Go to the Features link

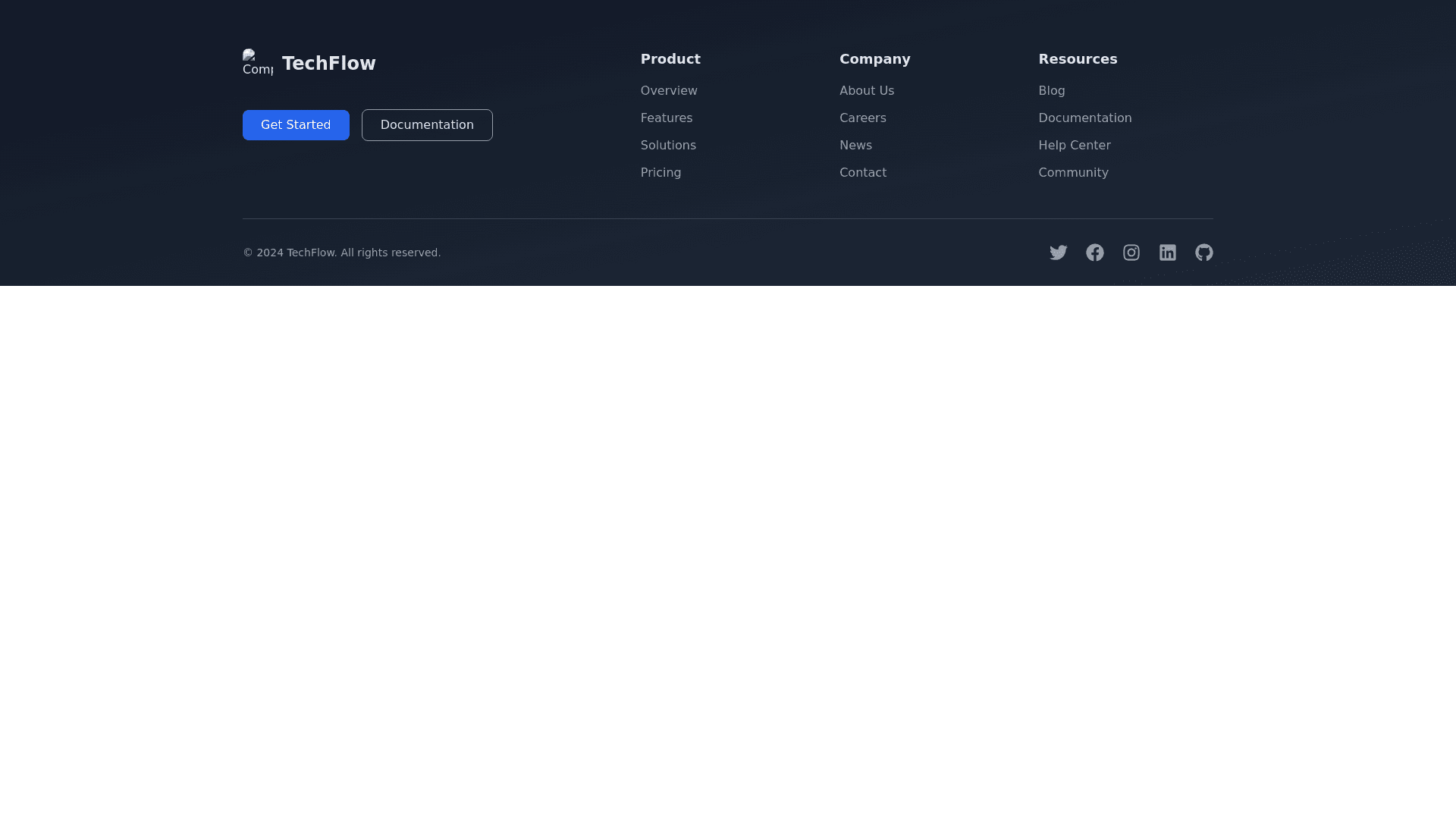point(666,118)
